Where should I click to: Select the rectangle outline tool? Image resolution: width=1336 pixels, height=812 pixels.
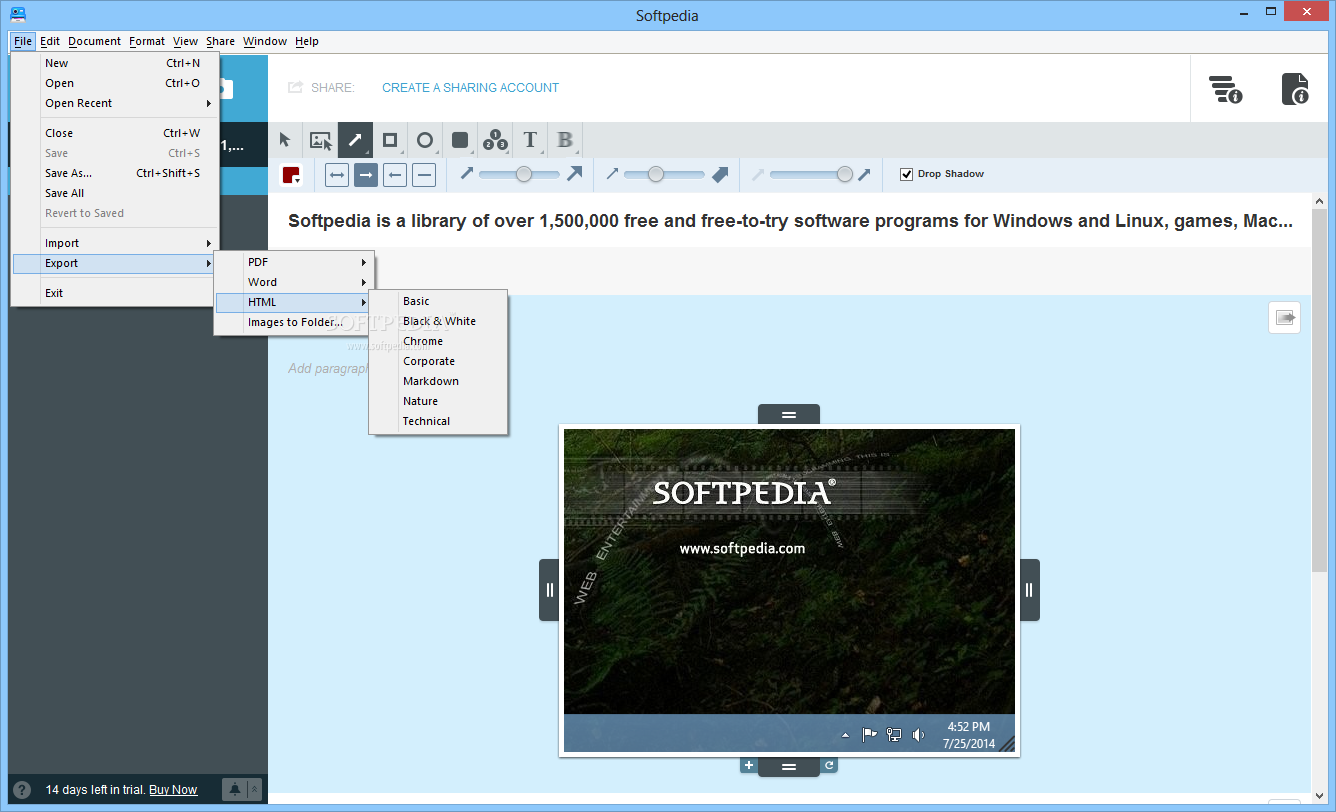coord(390,140)
